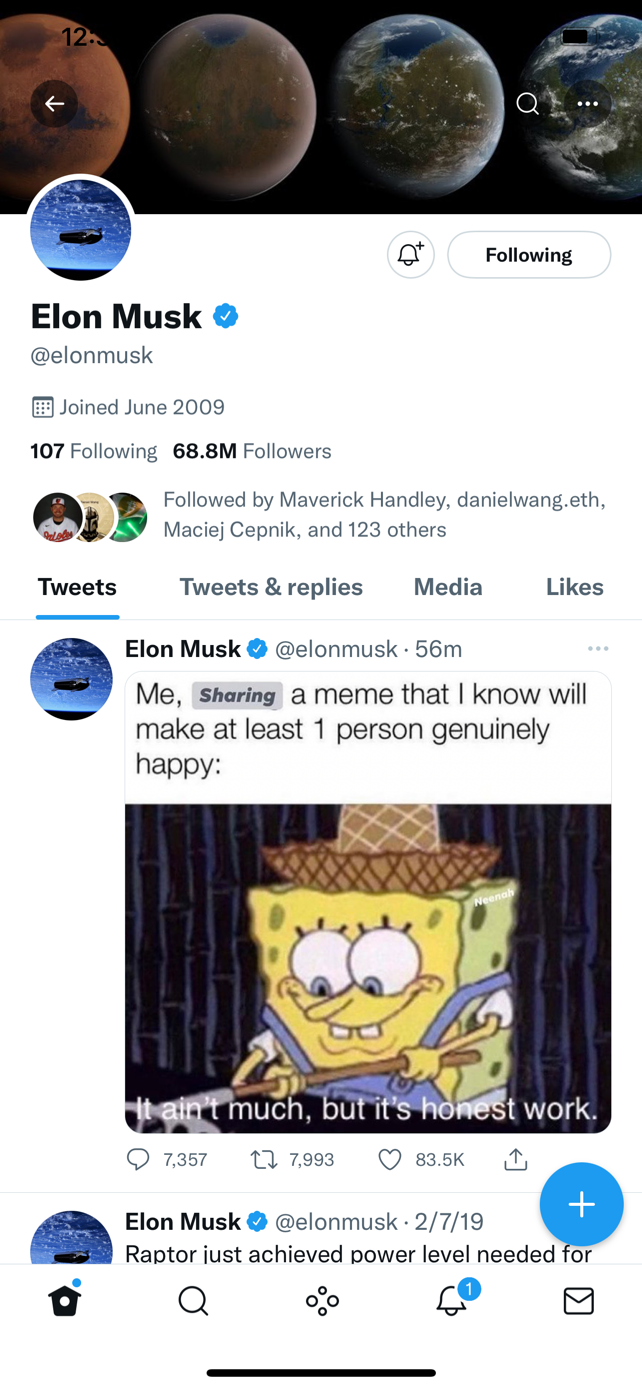Like the tweet with heart icon
The image size is (642, 1389).
point(390,1159)
